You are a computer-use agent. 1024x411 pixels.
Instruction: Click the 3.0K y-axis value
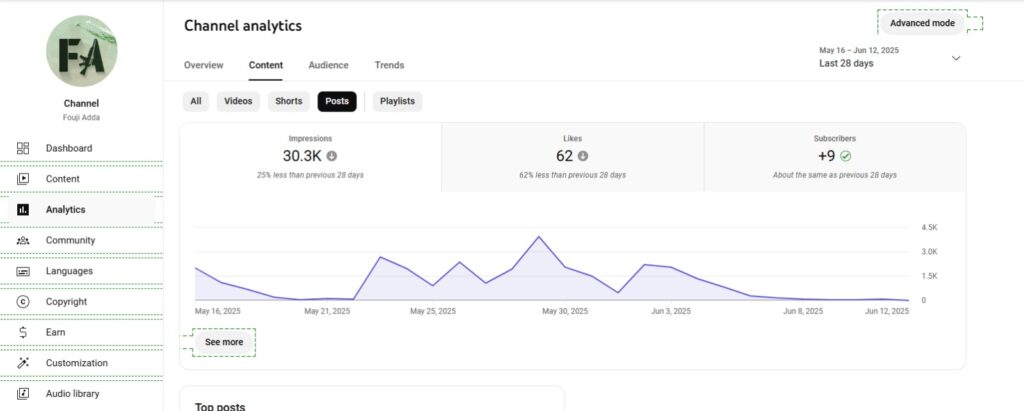pyautogui.click(x=929, y=252)
